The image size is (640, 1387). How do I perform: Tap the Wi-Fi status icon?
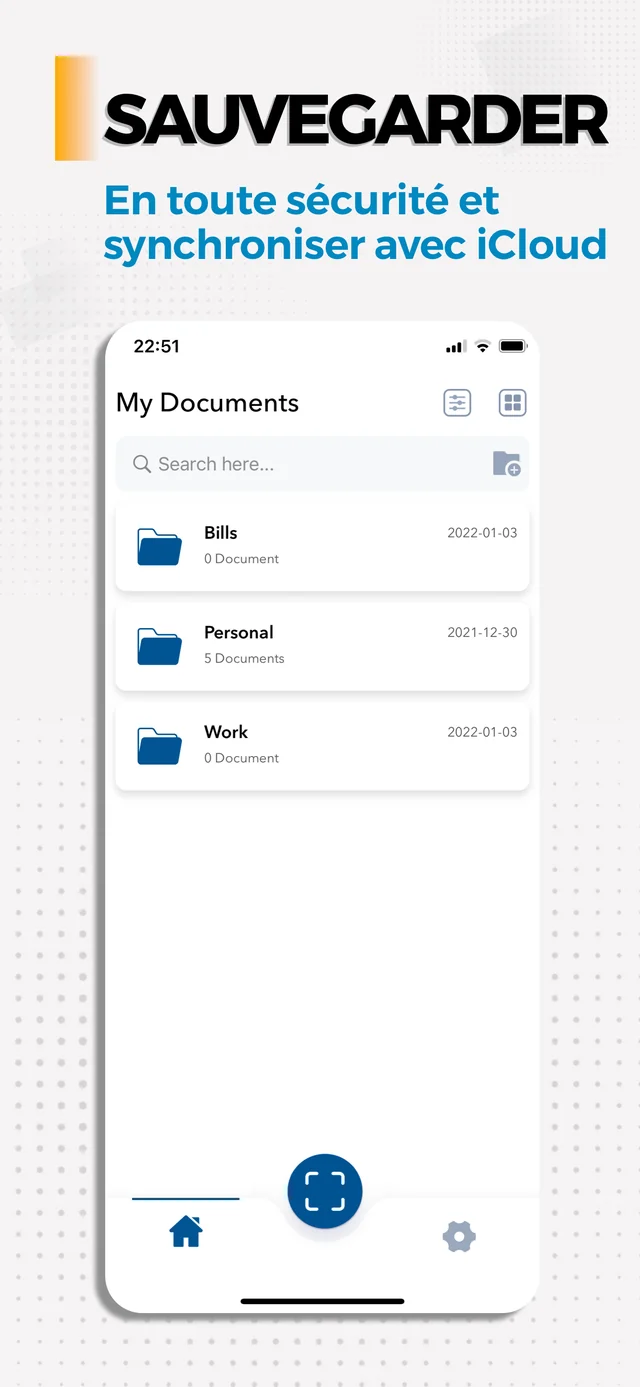[482, 346]
